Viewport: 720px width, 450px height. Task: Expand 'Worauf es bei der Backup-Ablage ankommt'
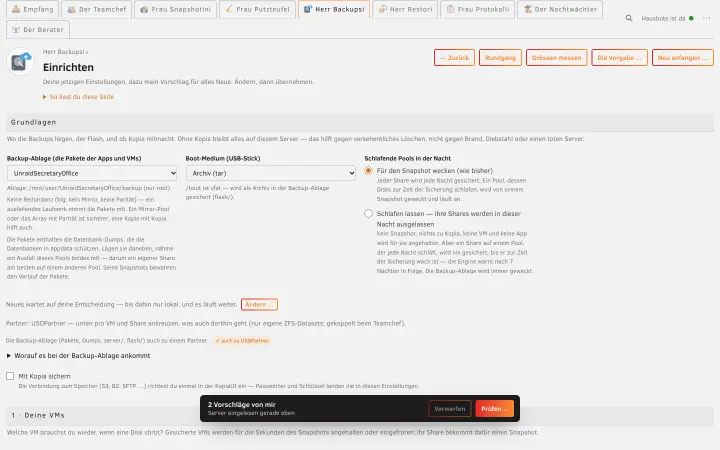(79, 355)
